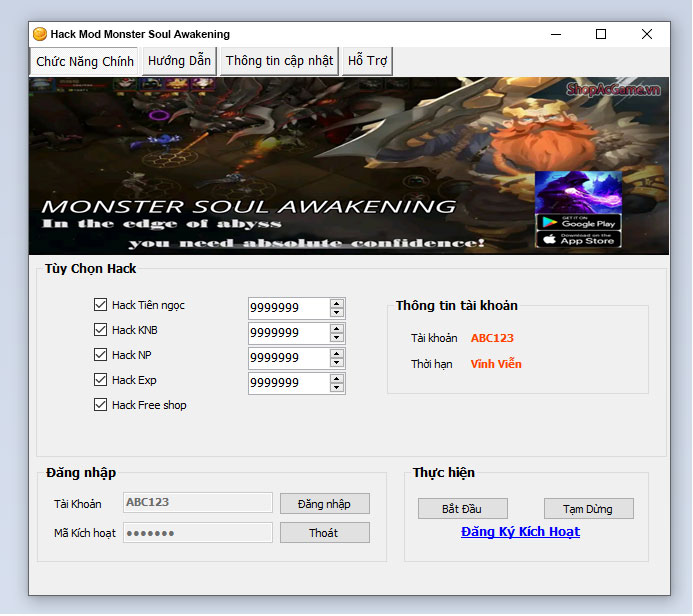Screen dimensions: 693x616
Task: Toggle Hack Exp checkbox
Action: [x=100, y=380]
